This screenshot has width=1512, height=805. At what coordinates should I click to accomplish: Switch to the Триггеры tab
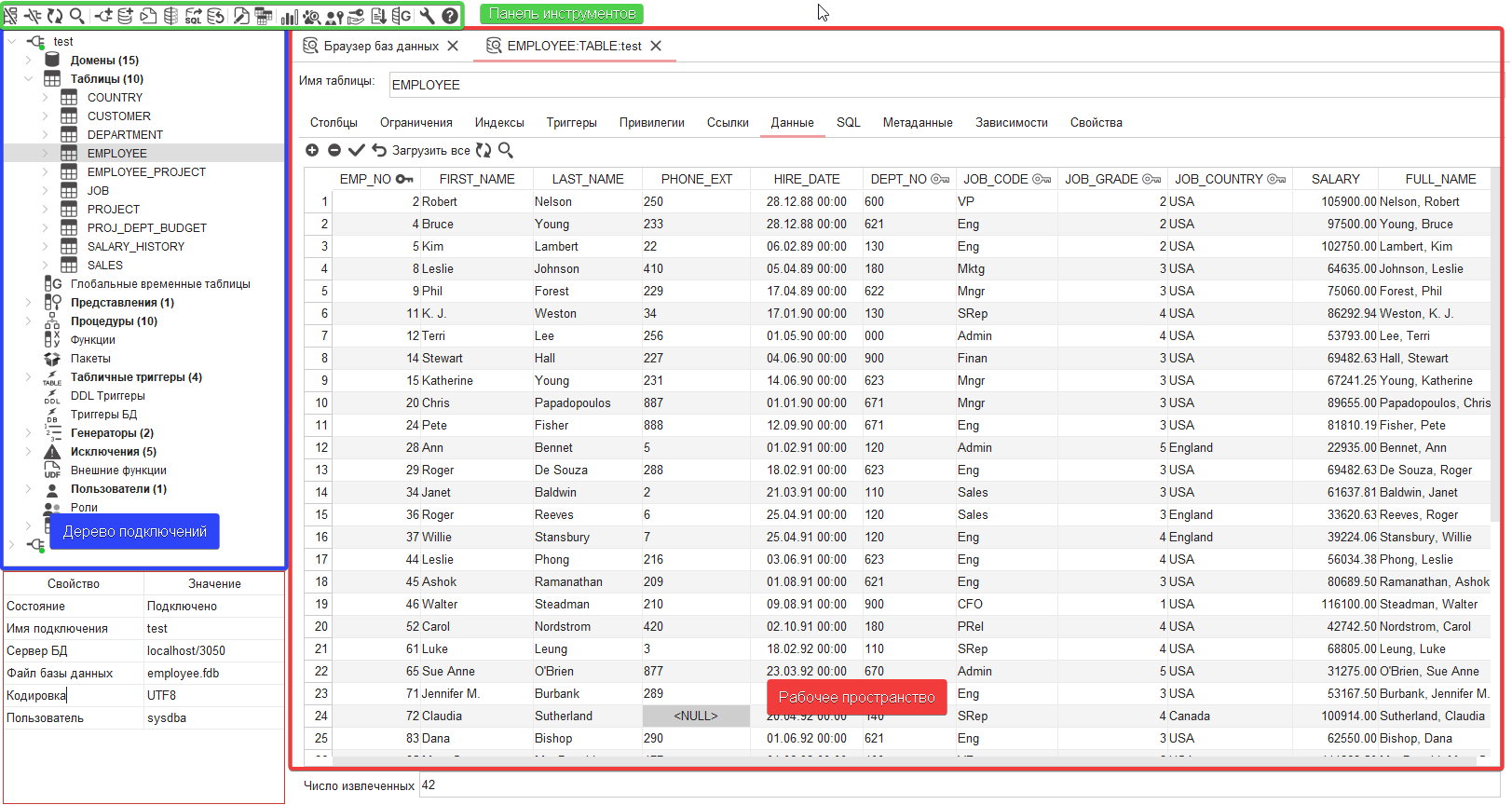click(571, 123)
